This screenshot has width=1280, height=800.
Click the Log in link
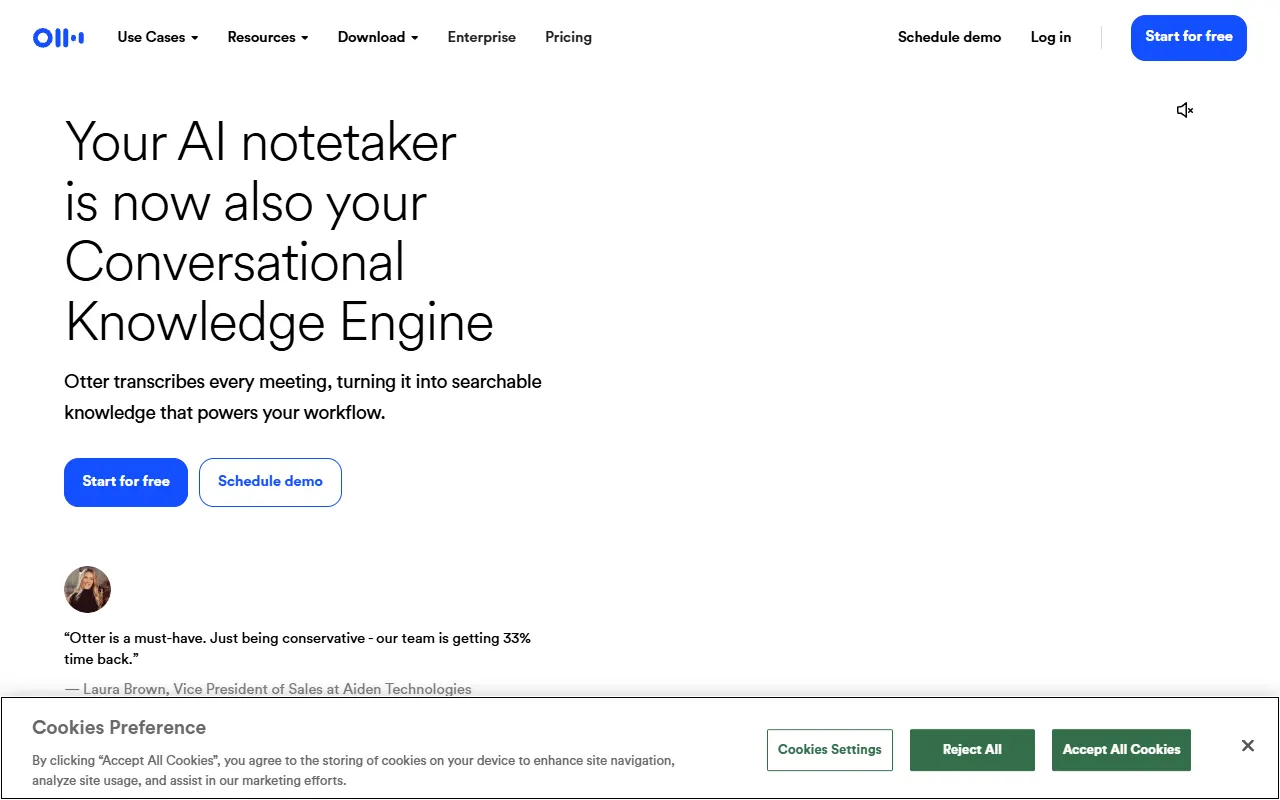tap(1051, 37)
